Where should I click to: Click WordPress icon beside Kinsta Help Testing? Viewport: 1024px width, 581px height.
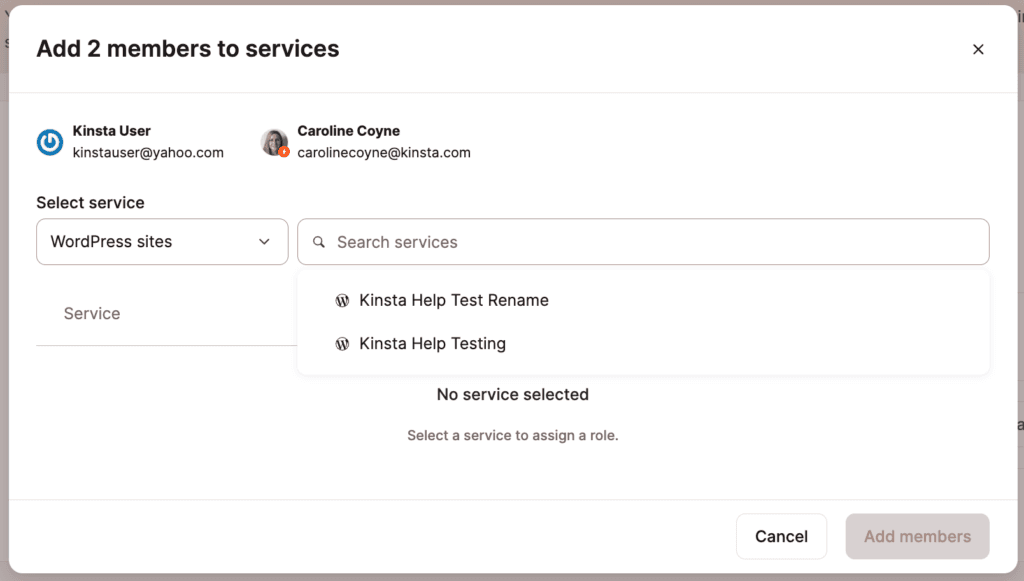tap(342, 343)
